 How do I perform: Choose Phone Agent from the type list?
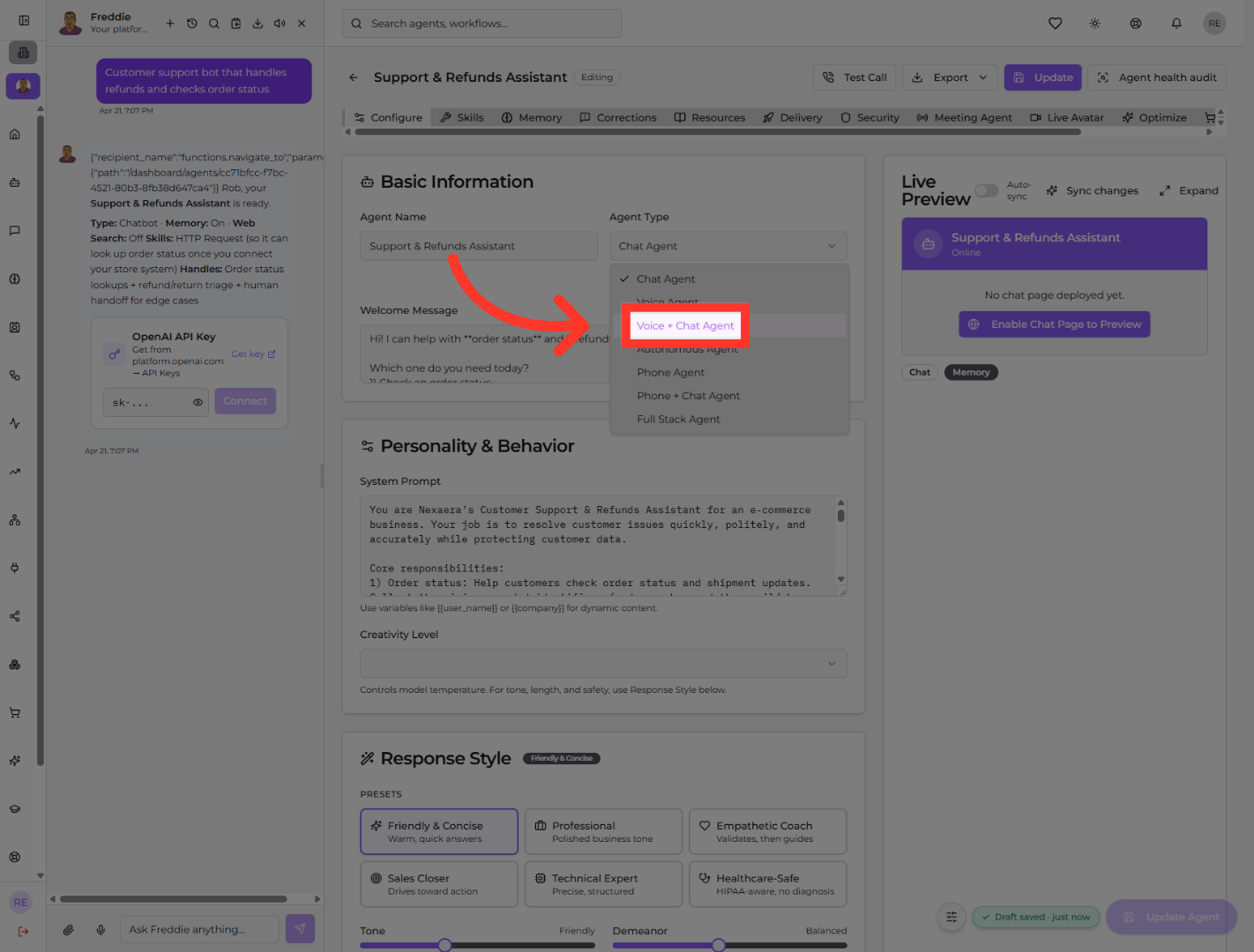(670, 373)
